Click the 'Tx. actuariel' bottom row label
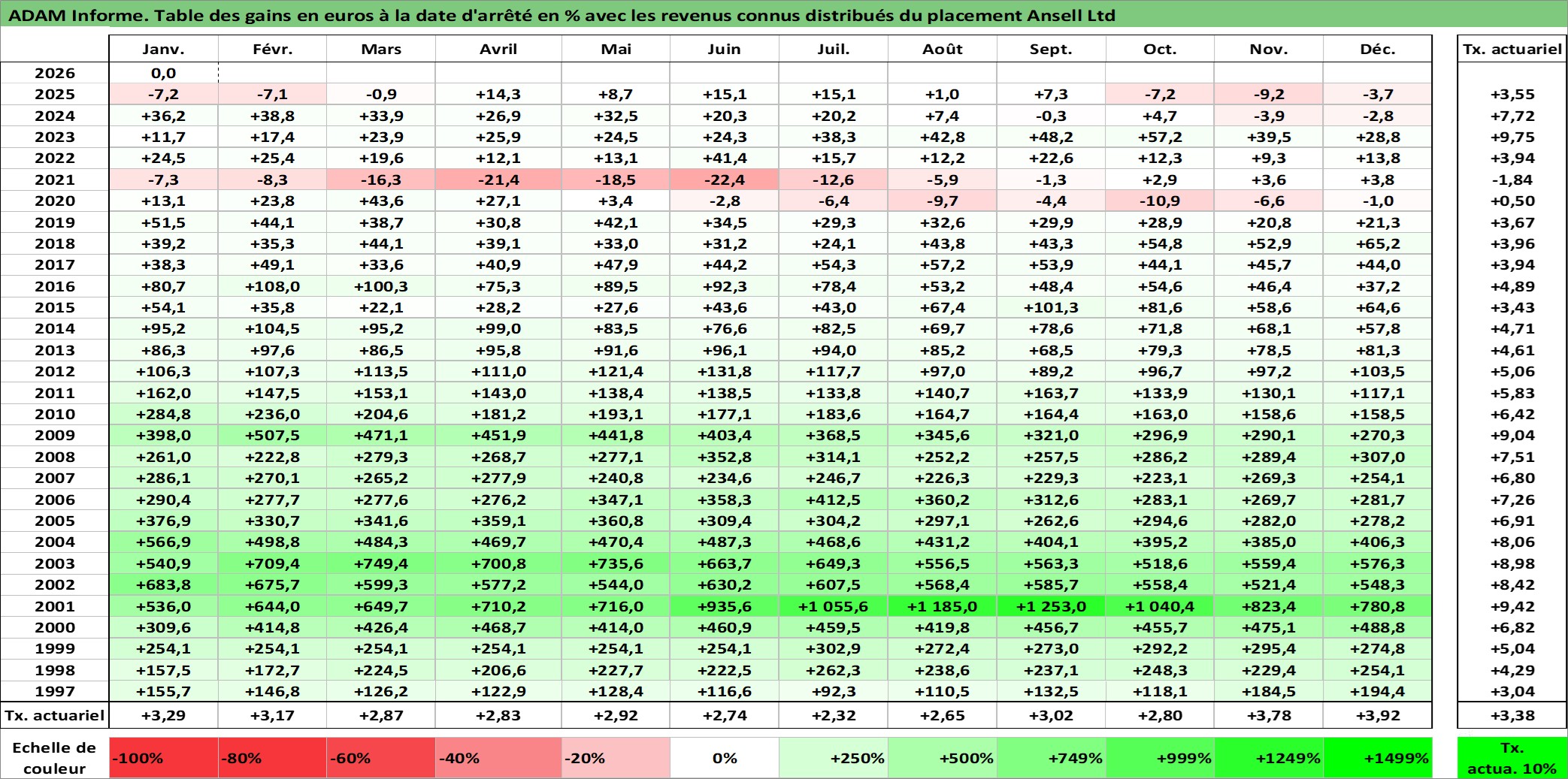This screenshot has width=1568, height=779. coord(55,715)
